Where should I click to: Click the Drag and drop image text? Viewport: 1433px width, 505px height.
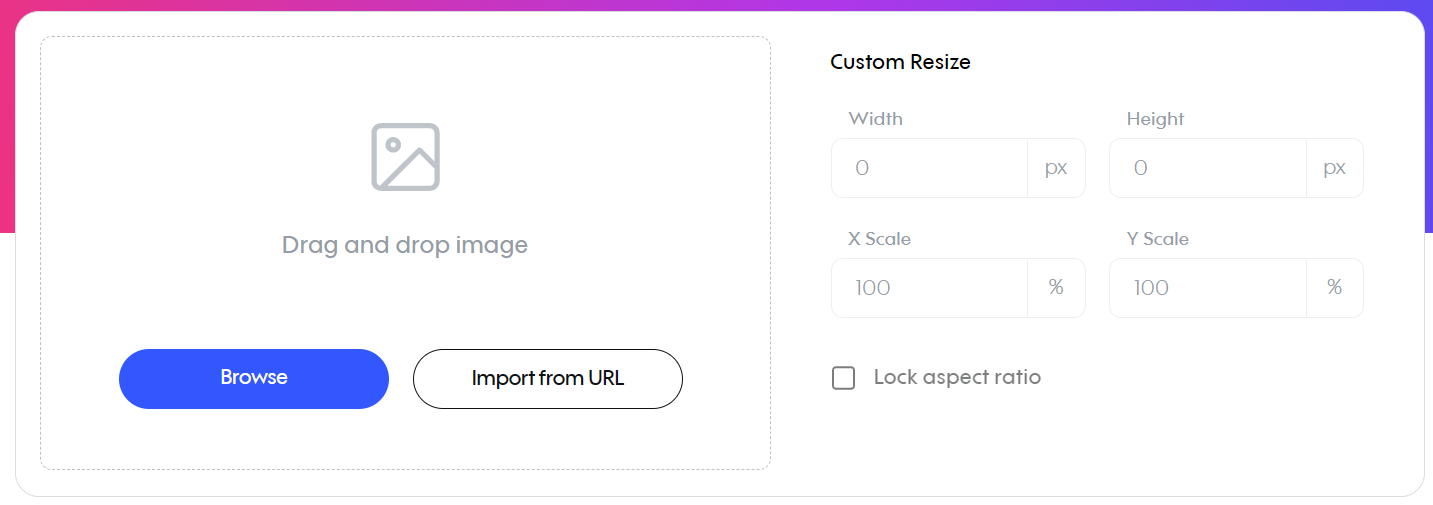click(x=405, y=245)
